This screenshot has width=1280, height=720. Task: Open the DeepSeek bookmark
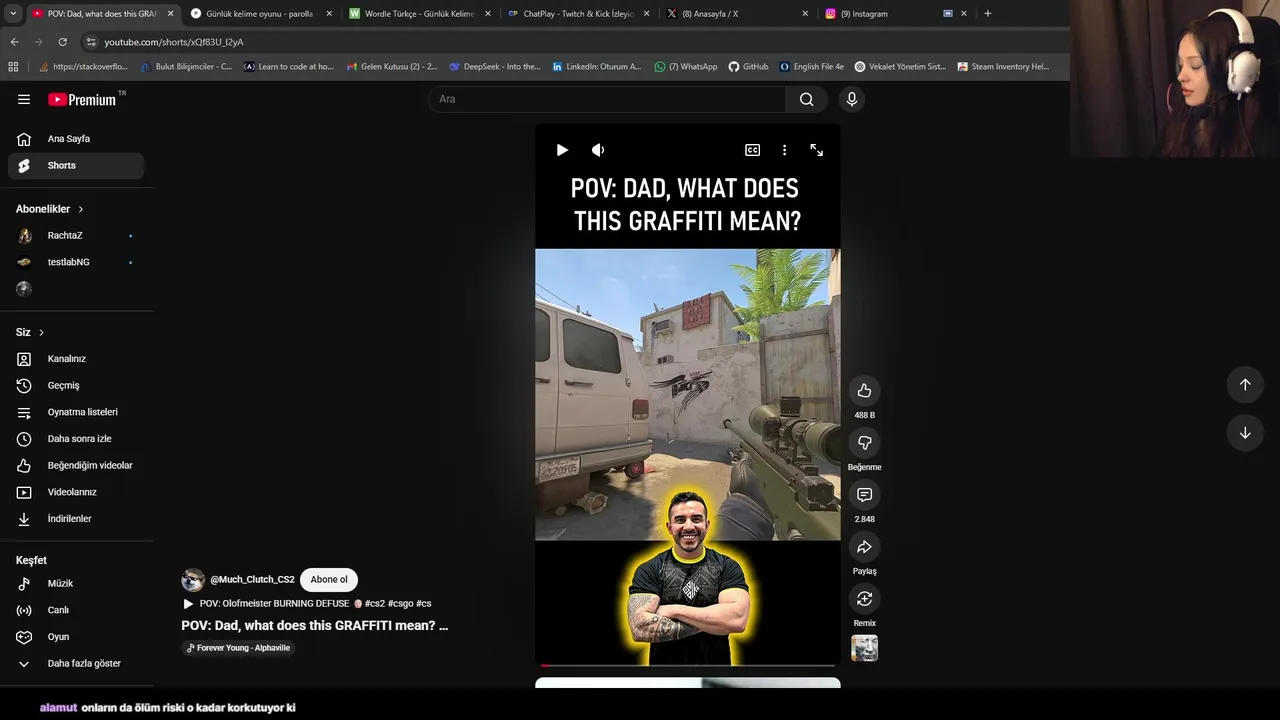pos(495,67)
